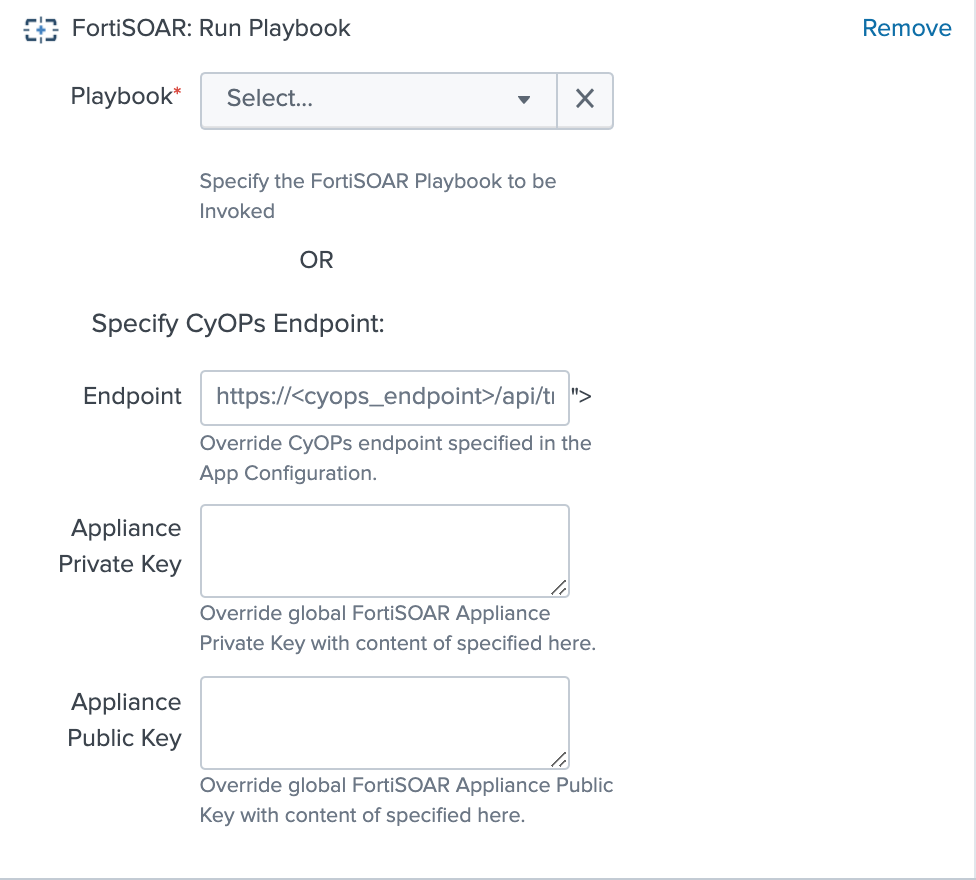The width and height of the screenshot is (976, 880).
Task: Click the Public Key textarea resize handle
Action: click(560, 760)
